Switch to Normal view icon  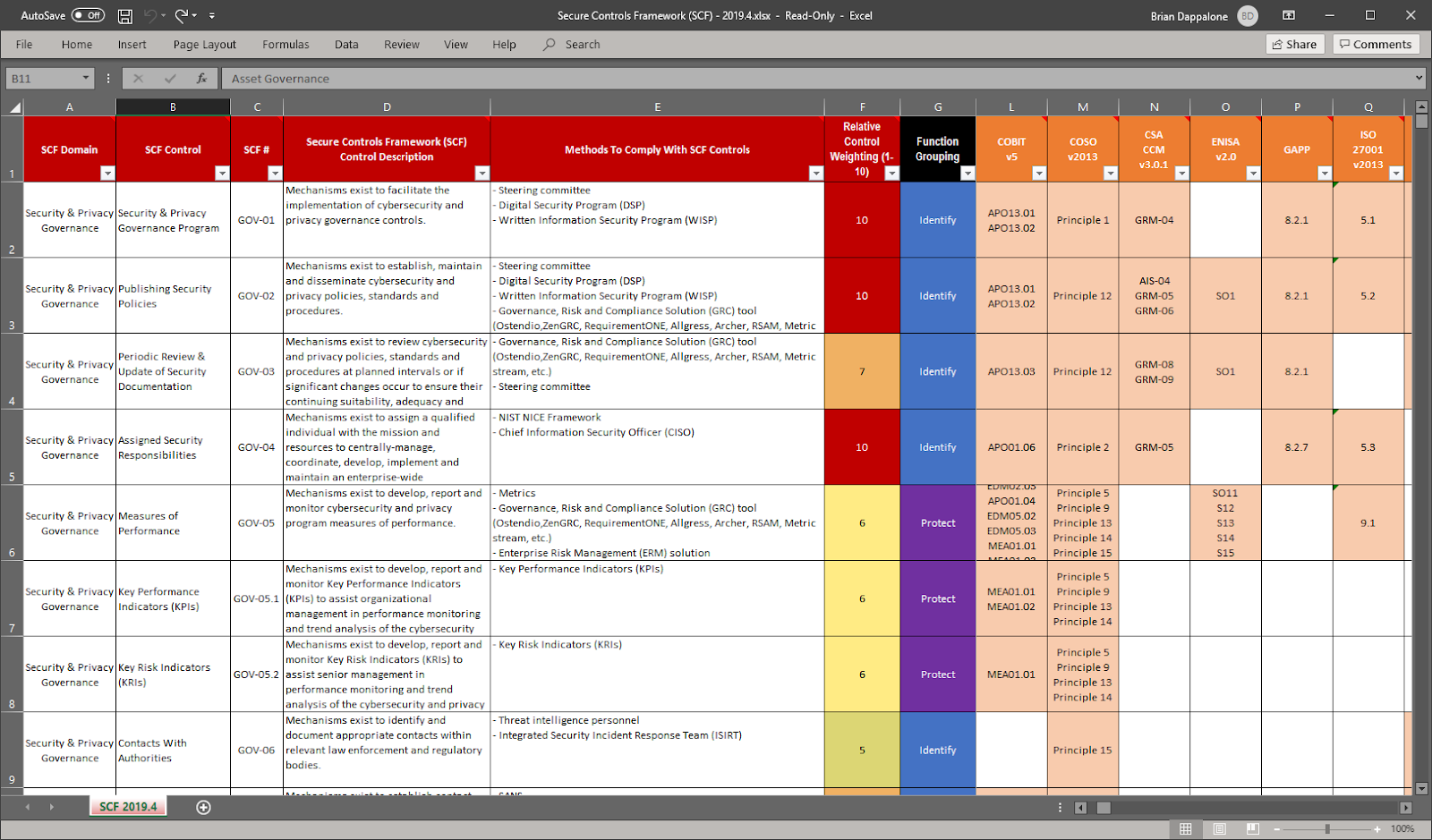tap(1185, 829)
